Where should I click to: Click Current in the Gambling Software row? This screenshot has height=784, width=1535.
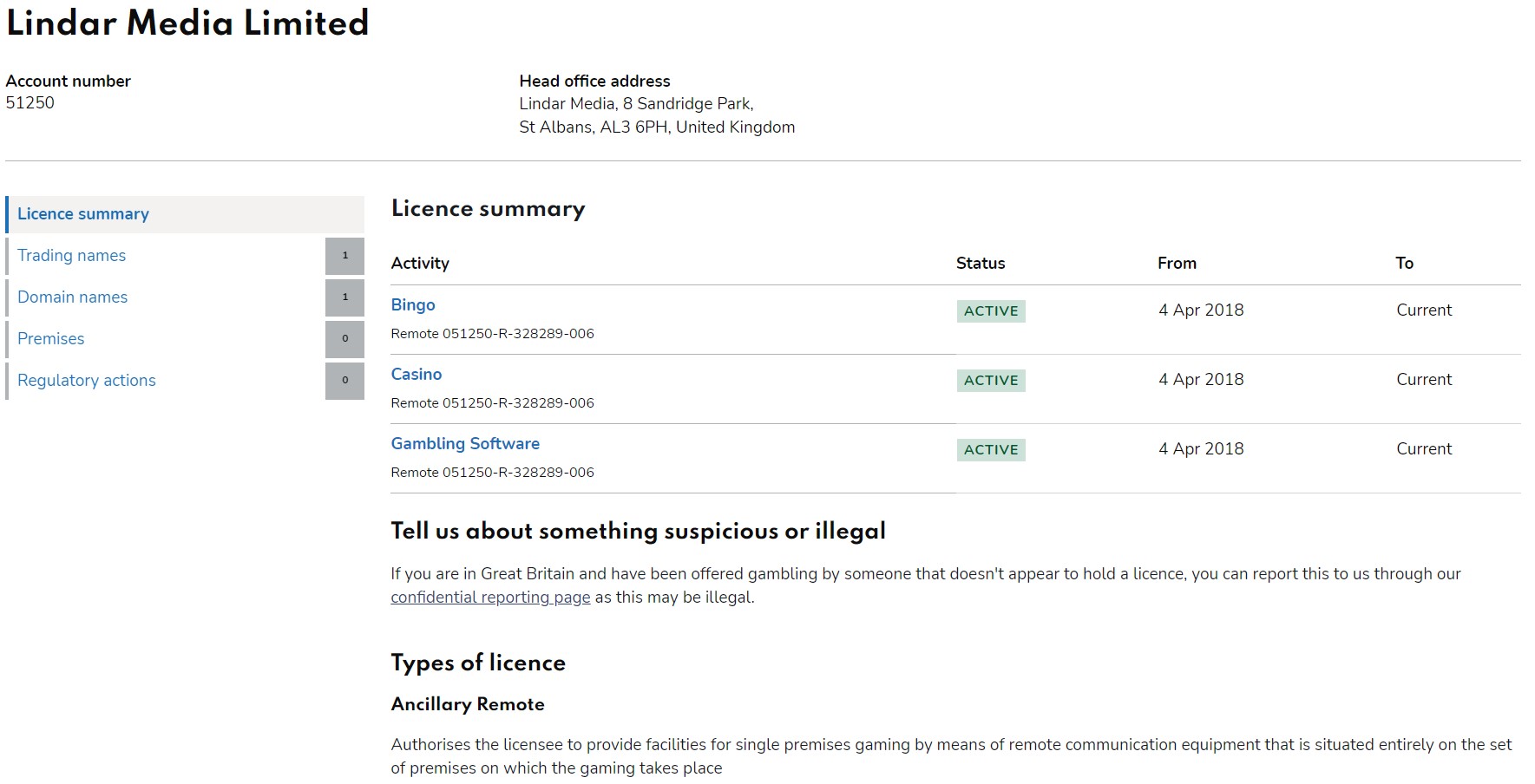pyautogui.click(x=1424, y=449)
